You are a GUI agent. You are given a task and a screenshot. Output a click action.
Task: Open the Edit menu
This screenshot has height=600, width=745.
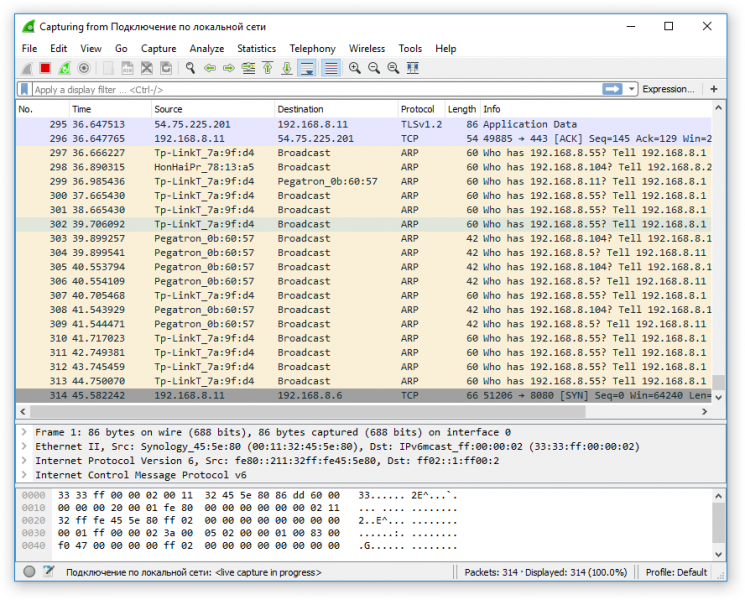[58, 48]
